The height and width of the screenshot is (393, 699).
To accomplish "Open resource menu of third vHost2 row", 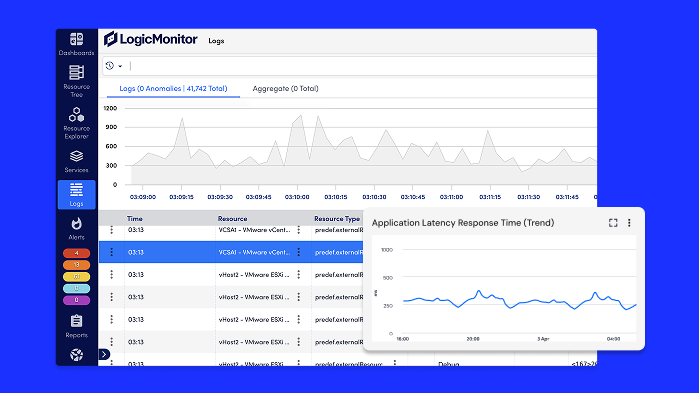I will [x=299, y=319].
